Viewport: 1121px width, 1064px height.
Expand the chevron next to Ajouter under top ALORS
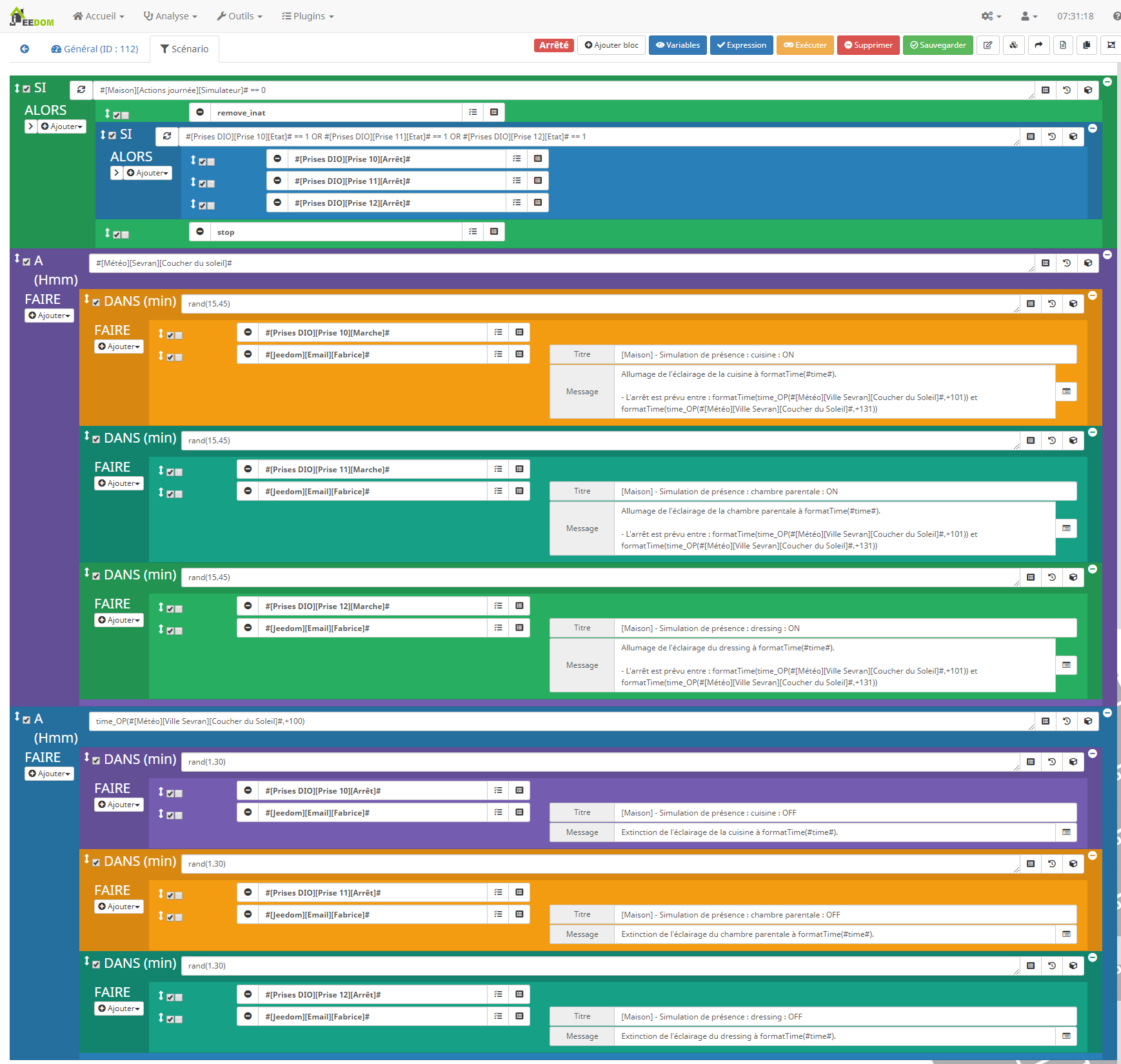click(30, 126)
